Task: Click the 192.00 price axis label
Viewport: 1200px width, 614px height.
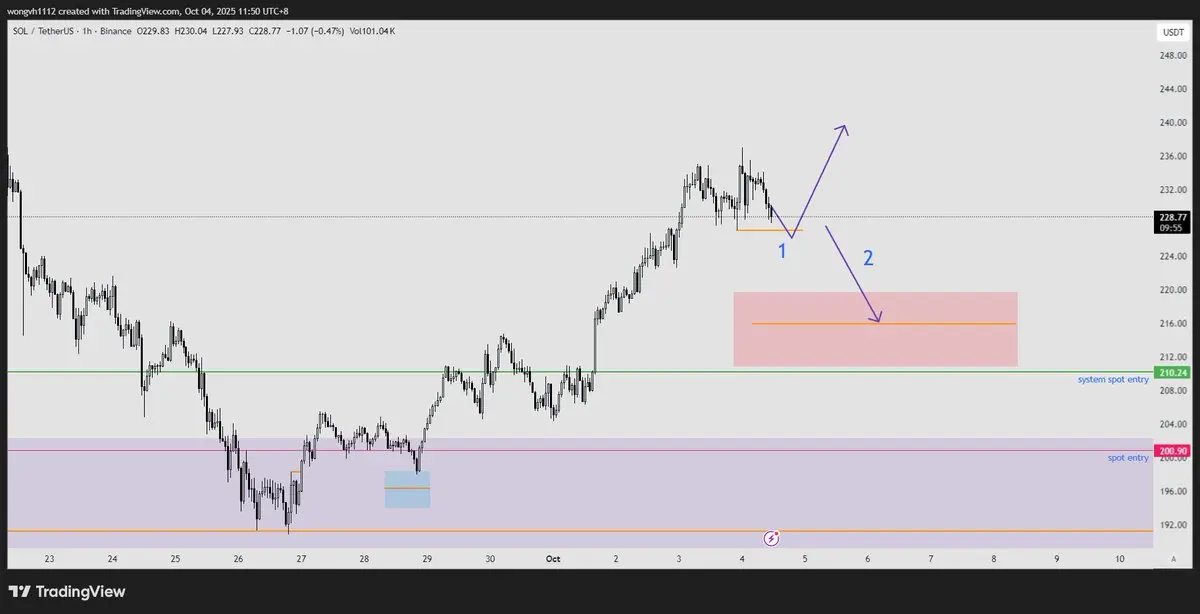Action: (x=1172, y=524)
